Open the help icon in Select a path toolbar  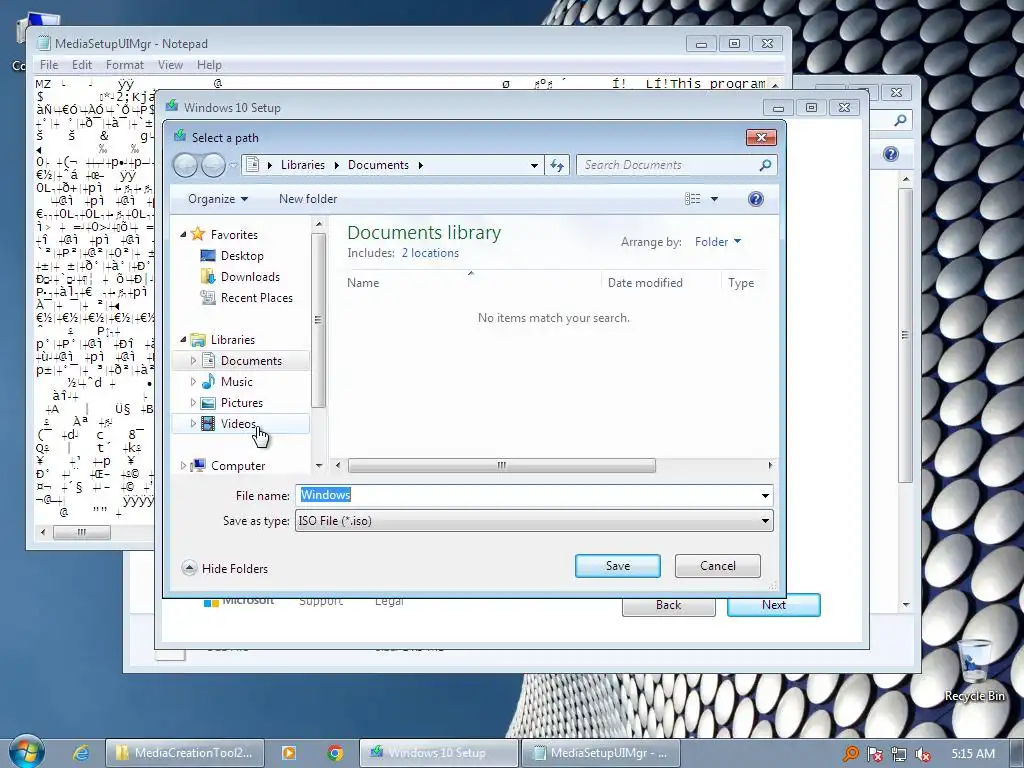pos(756,199)
